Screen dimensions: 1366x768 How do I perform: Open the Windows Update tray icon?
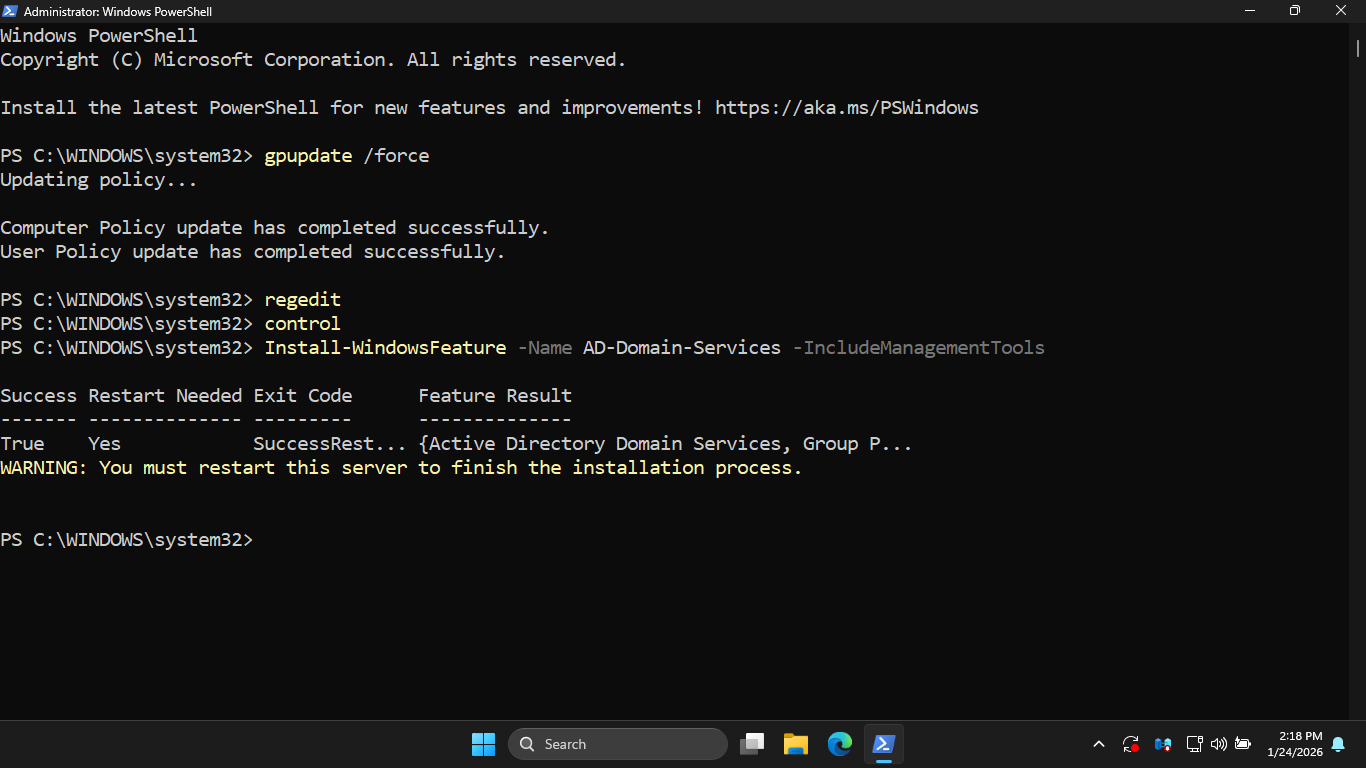1131,744
